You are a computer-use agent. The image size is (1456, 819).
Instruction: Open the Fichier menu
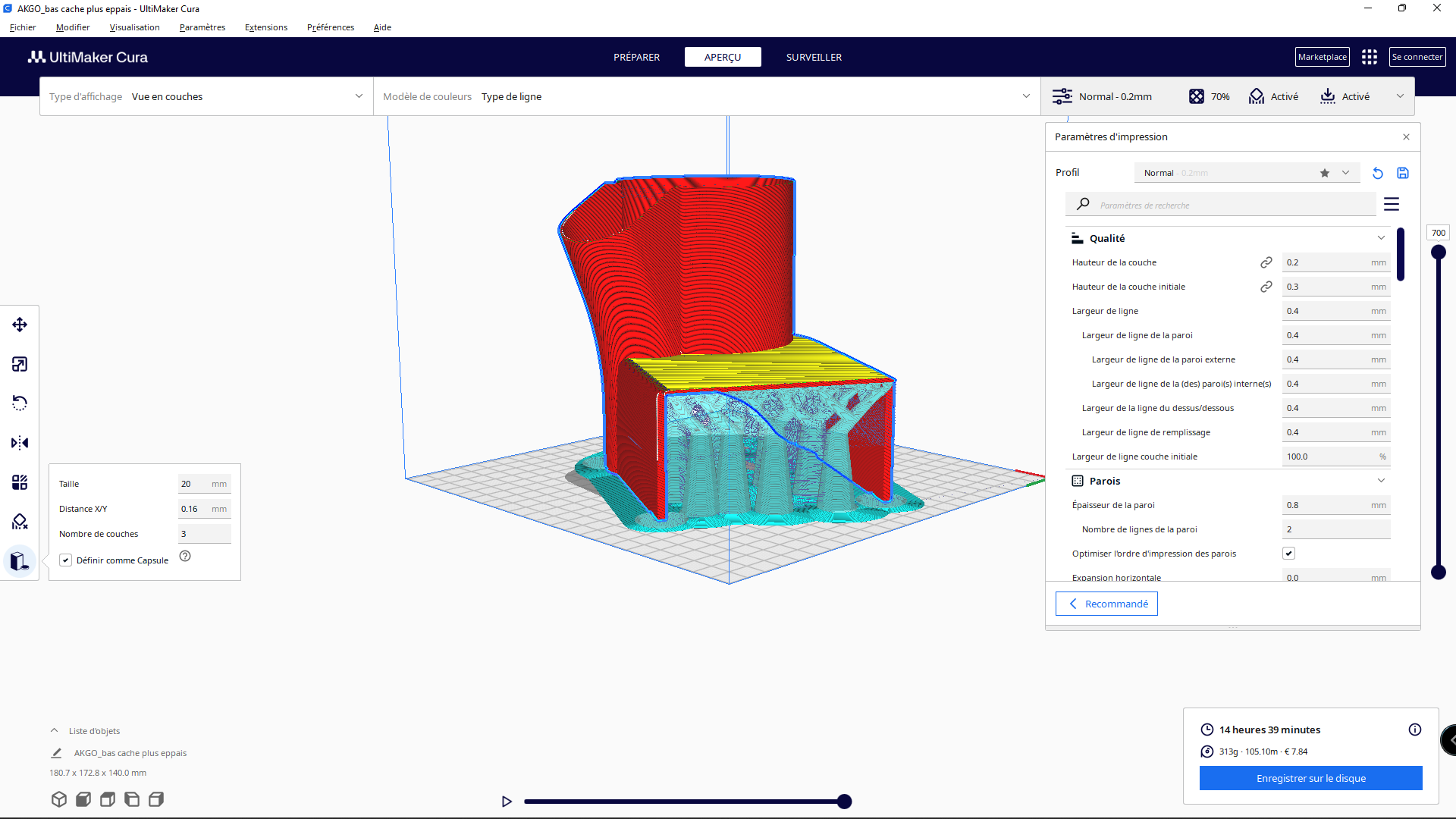tap(23, 27)
